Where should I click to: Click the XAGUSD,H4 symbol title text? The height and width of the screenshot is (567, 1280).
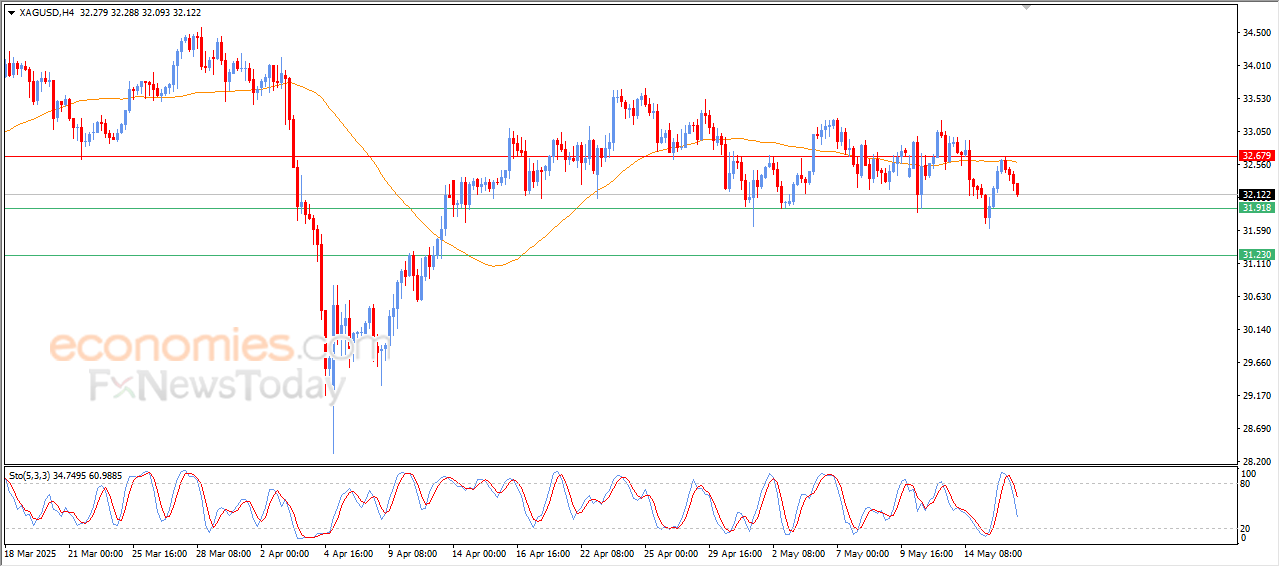click(46, 12)
